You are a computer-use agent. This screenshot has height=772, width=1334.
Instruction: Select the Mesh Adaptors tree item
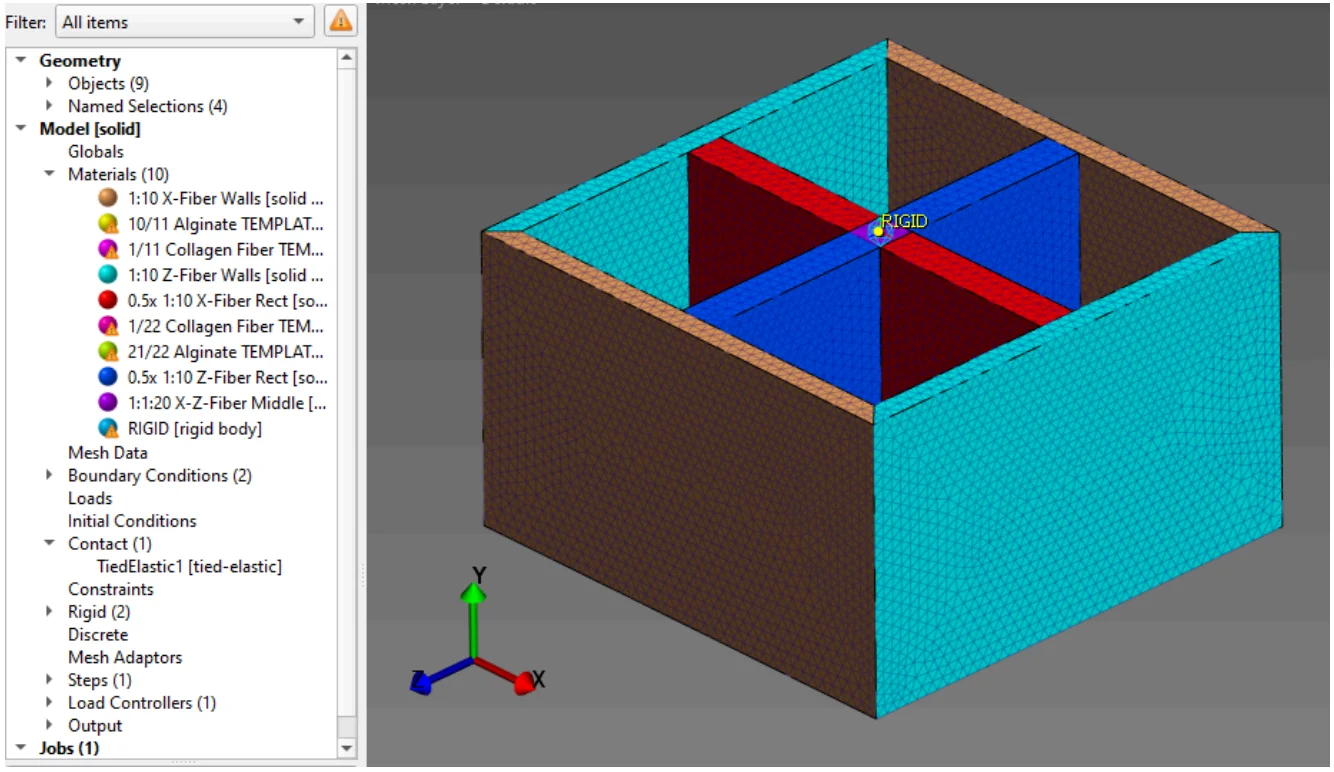[125, 657]
